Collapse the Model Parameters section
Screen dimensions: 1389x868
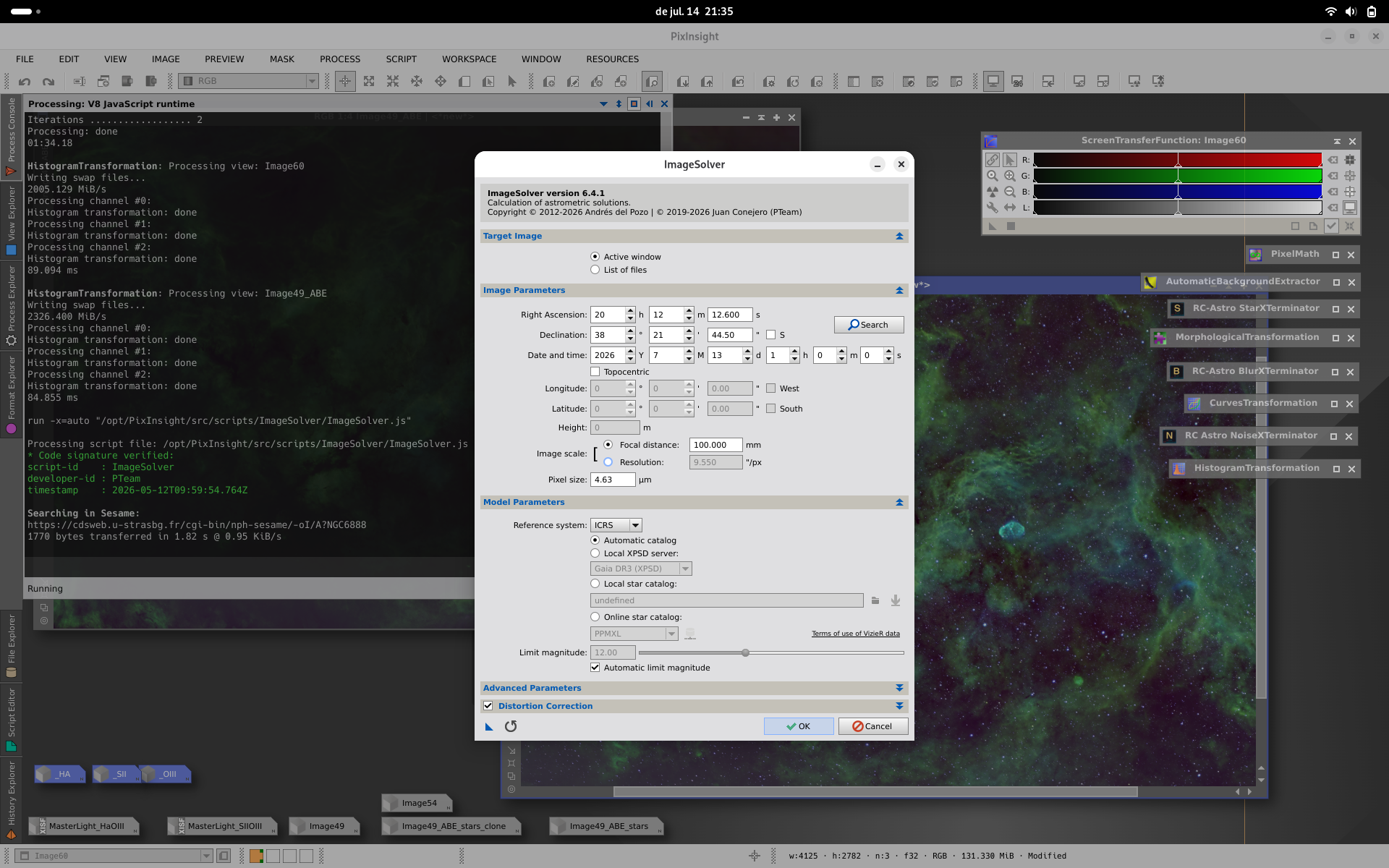[x=899, y=503]
